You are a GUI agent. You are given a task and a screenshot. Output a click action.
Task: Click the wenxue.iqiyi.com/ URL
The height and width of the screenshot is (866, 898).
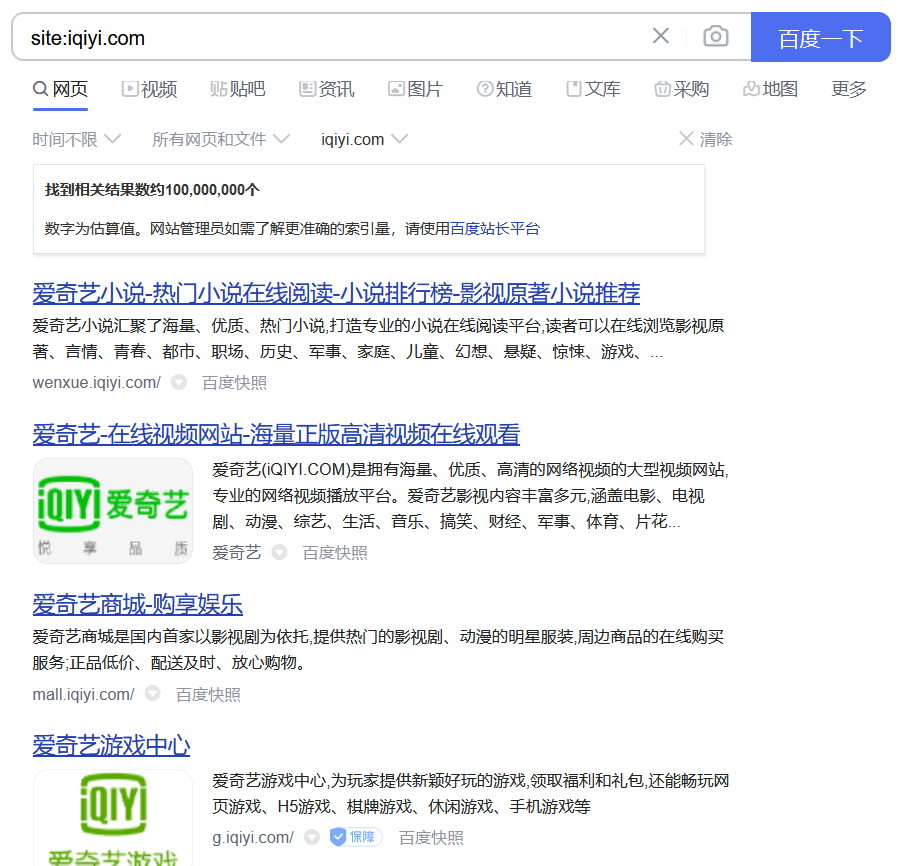(96, 382)
